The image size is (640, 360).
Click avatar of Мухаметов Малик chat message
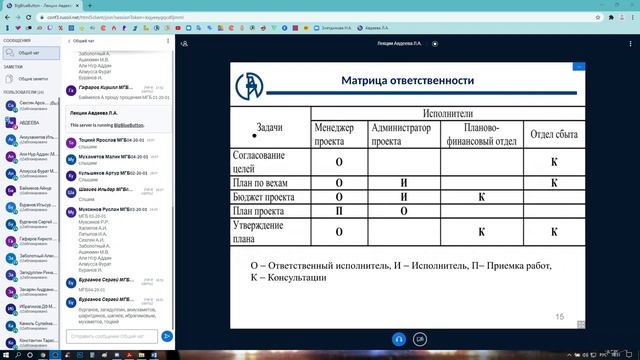pos(71,159)
